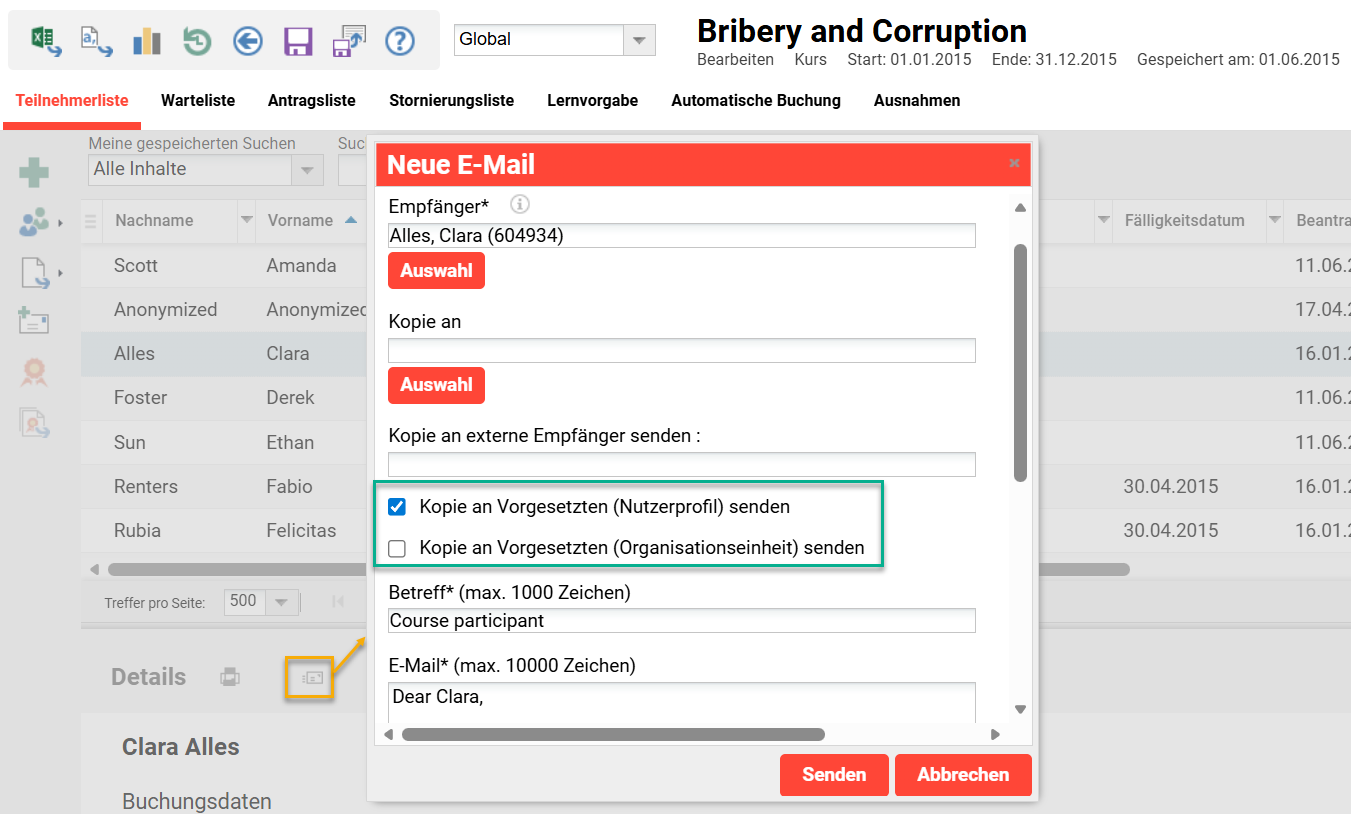Click the blue back arrow icon
Image resolution: width=1351 pixels, height=814 pixels.
[247, 41]
